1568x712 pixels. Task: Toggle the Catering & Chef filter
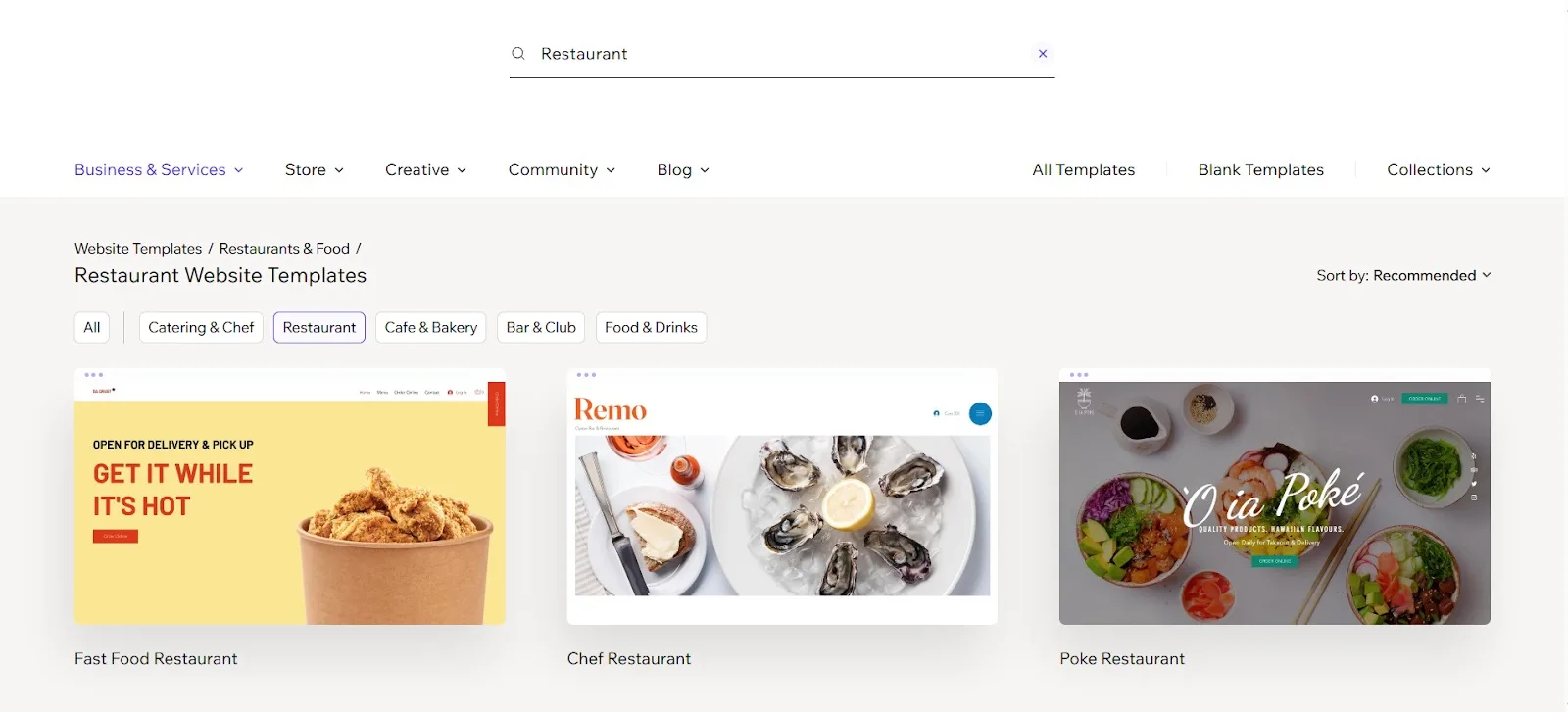coord(201,327)
